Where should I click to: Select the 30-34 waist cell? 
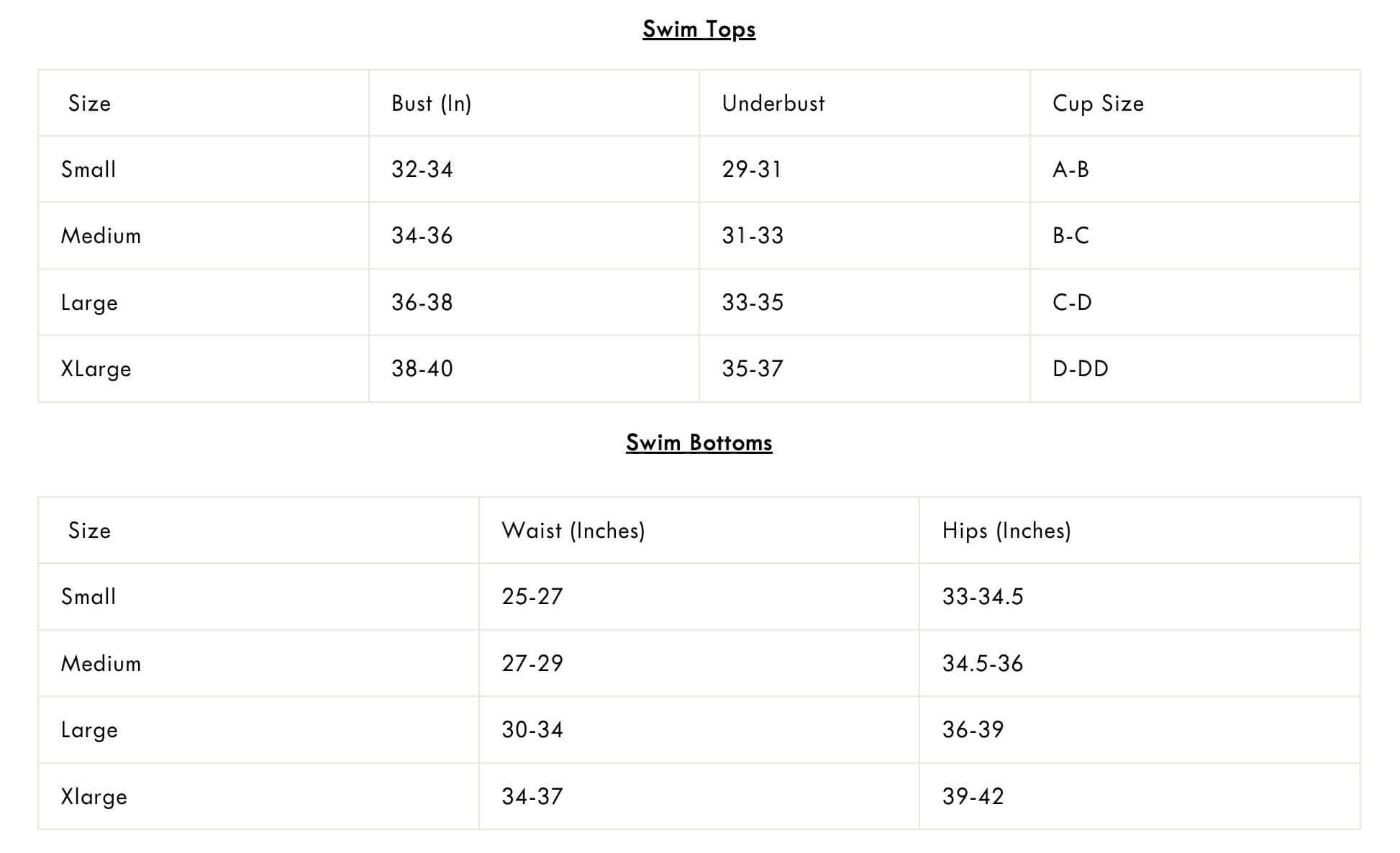click(x=532, y=730)
